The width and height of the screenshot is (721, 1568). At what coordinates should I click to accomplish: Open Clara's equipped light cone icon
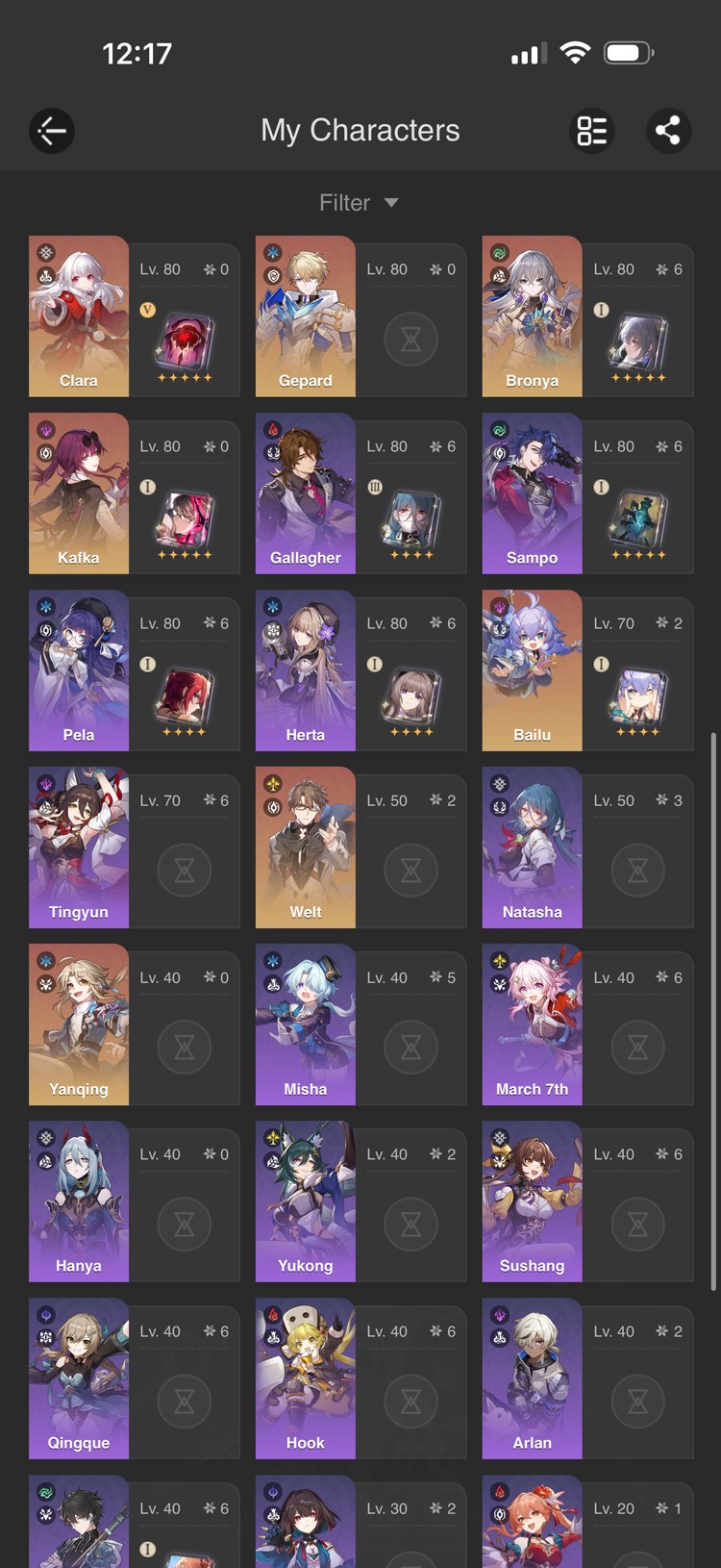185,343
